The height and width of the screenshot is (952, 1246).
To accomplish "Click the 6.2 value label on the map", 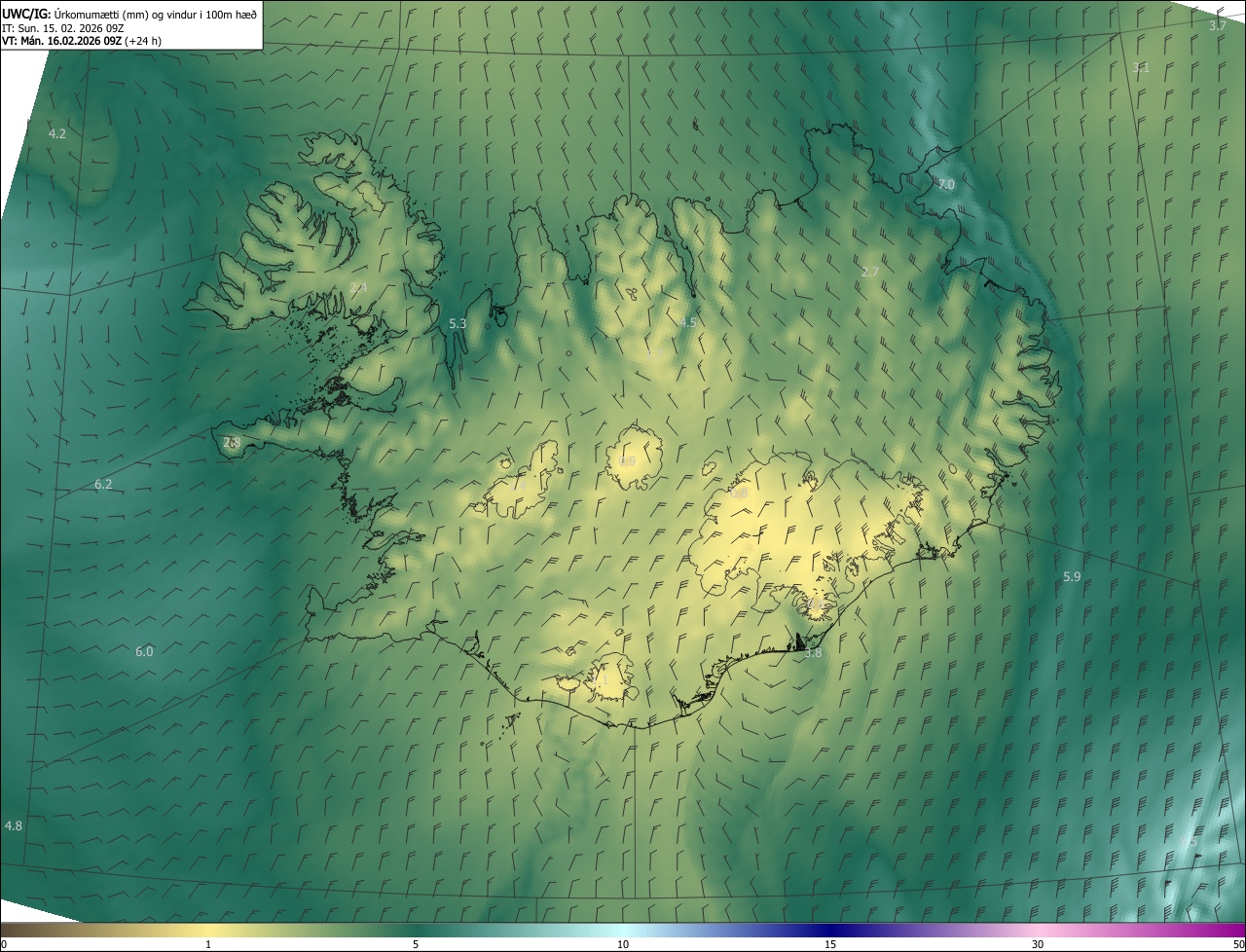I will pos(103,484).
